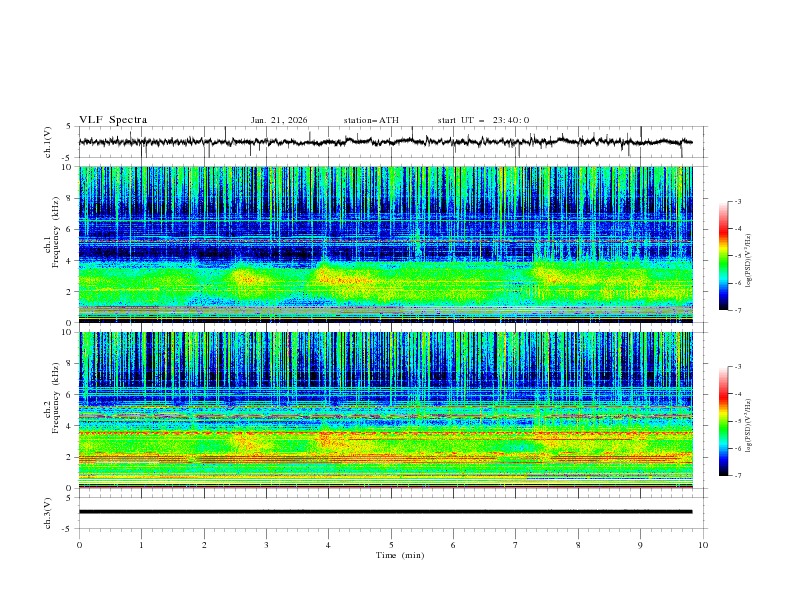Click the ch.2 log(PSD) colorbar label
Image resolution: width=792 pixels, height=612 pixels.
click(749, 426)
